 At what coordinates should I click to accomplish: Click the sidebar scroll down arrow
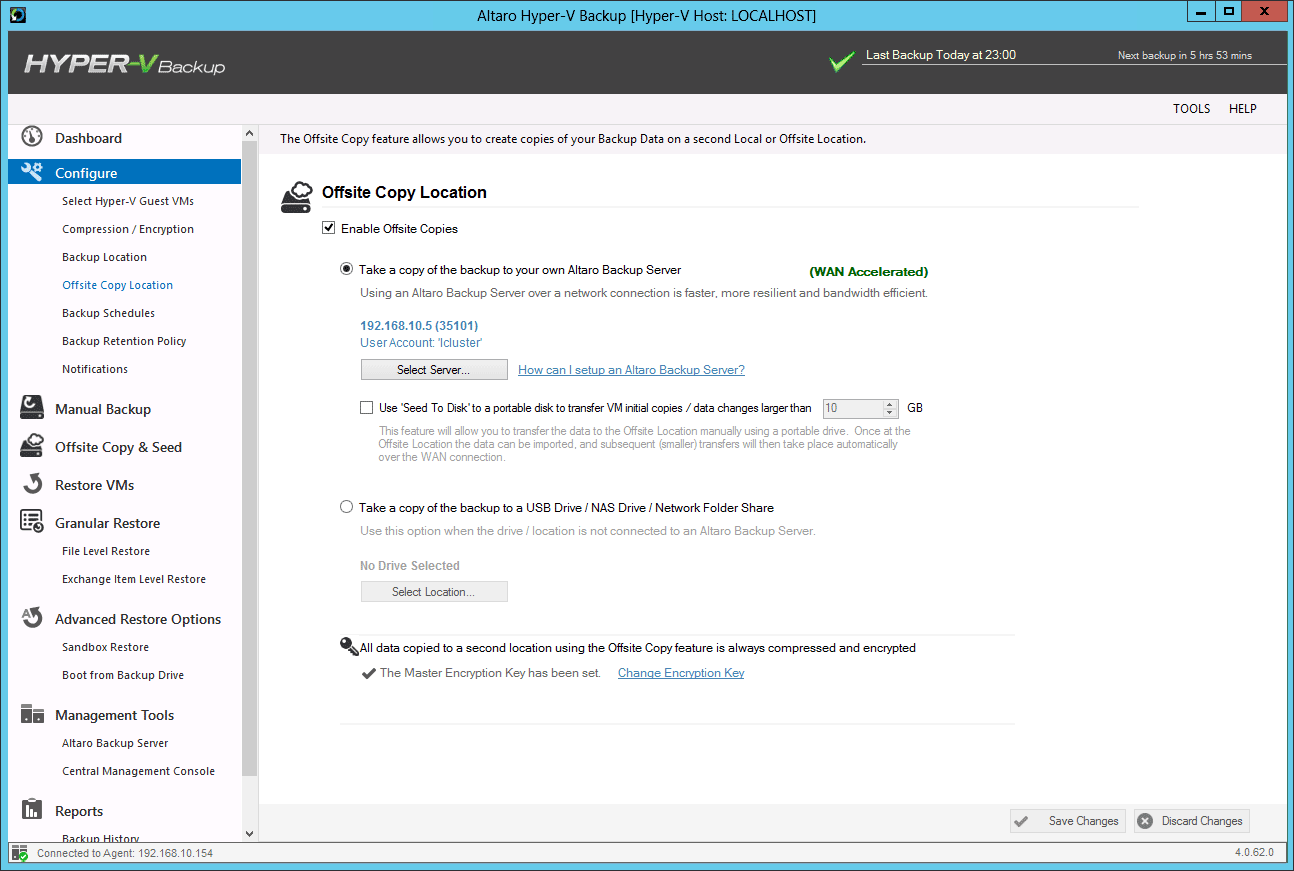click(x=249, y=832)
